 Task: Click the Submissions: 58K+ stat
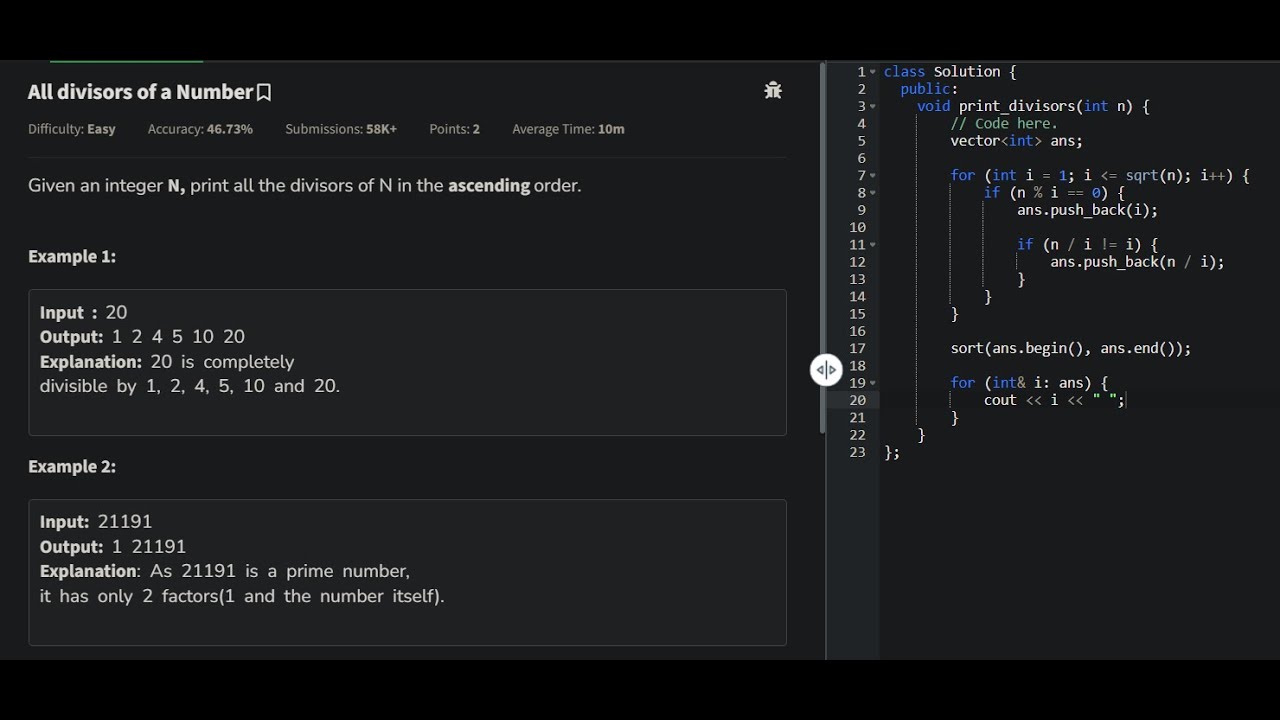pyautogui.click(x=341, y=129)
